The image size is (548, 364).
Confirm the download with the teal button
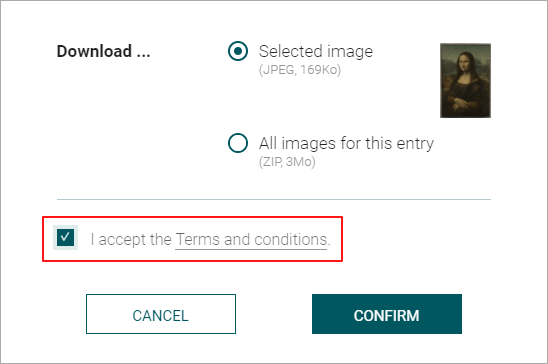[x=387, y=314]
